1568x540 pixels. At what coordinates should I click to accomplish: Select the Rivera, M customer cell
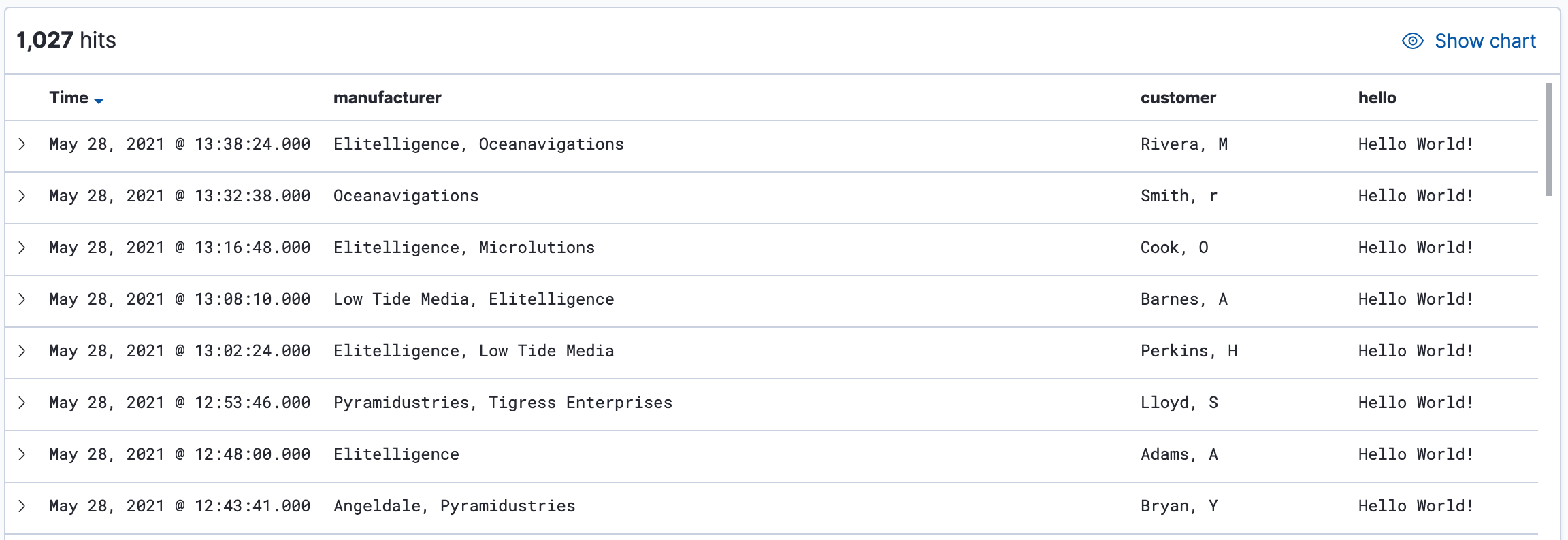[x=1183, y=144]
